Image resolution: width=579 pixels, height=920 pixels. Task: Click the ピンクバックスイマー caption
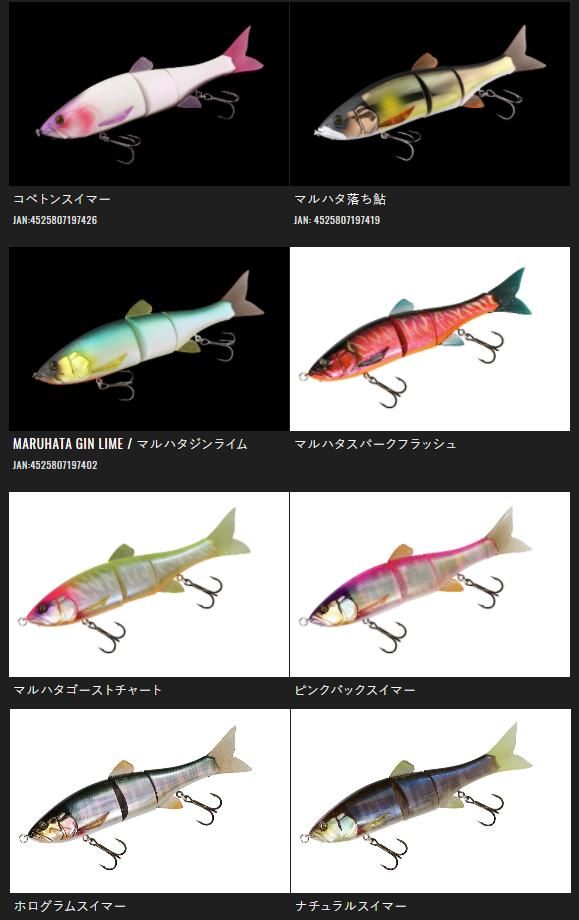point(355,689)
